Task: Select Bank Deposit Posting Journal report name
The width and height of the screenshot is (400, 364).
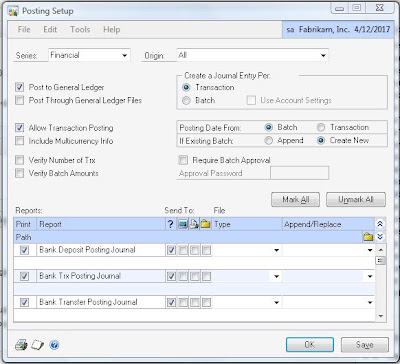Action: click(87, 250)
